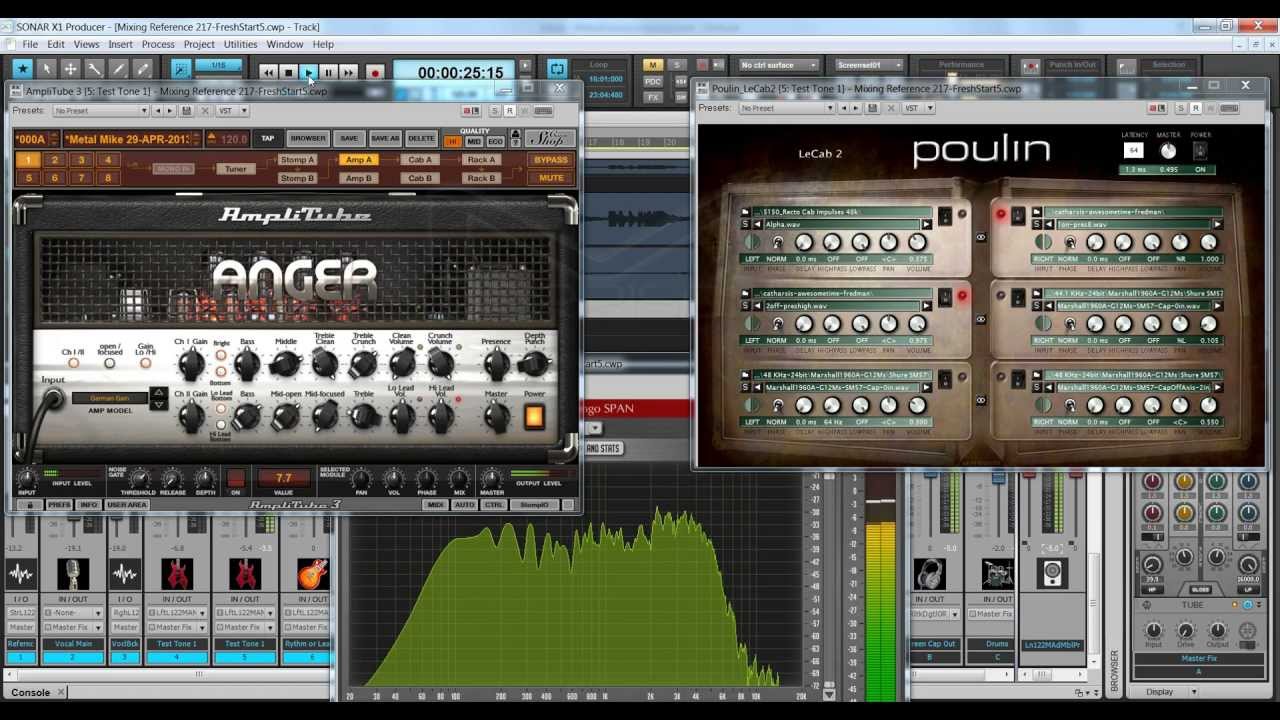
Task: Click the Ch I Gain knob
Action: coord(190,365)
